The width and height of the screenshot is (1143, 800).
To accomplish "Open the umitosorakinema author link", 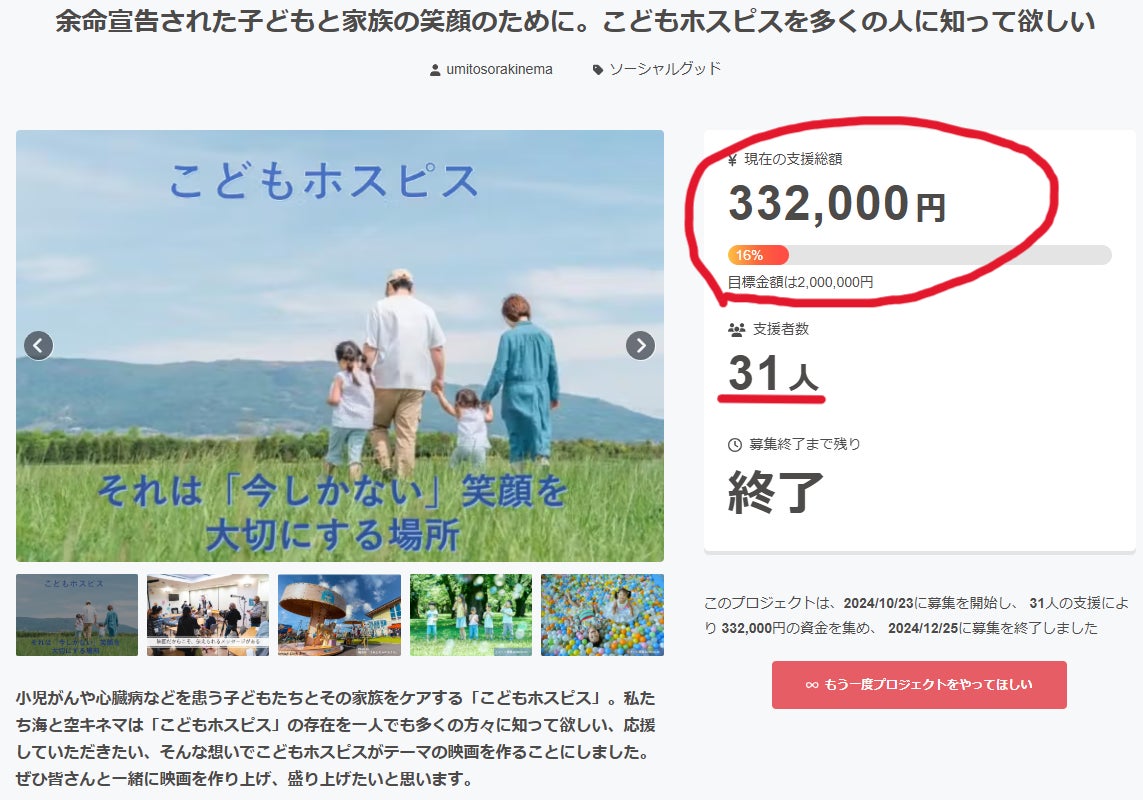I will coord(499,69).
